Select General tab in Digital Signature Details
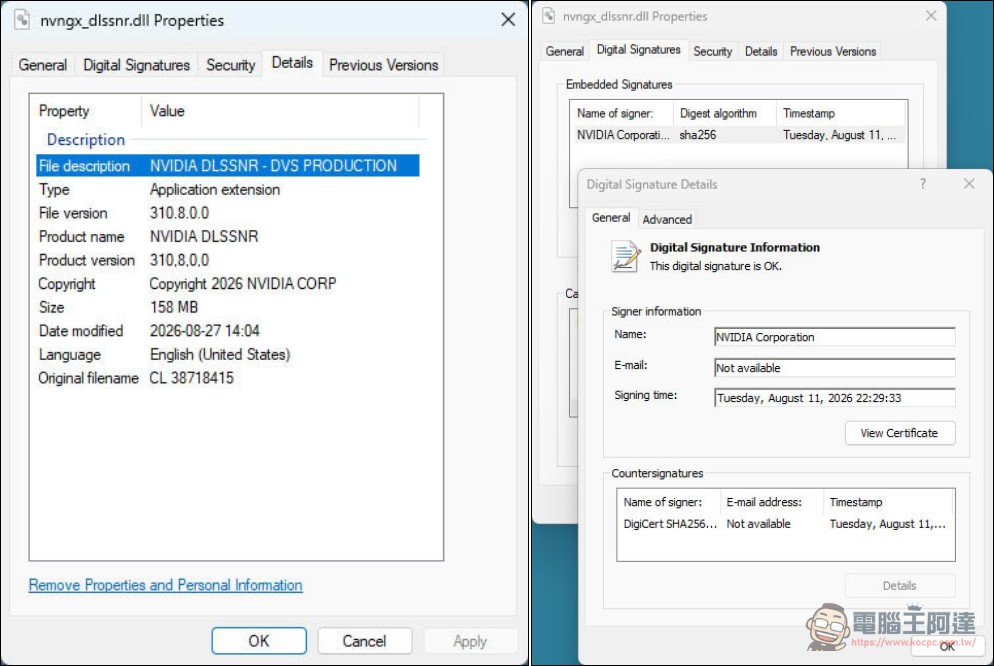The image size is (994, 666). click(x=610, y=218)
